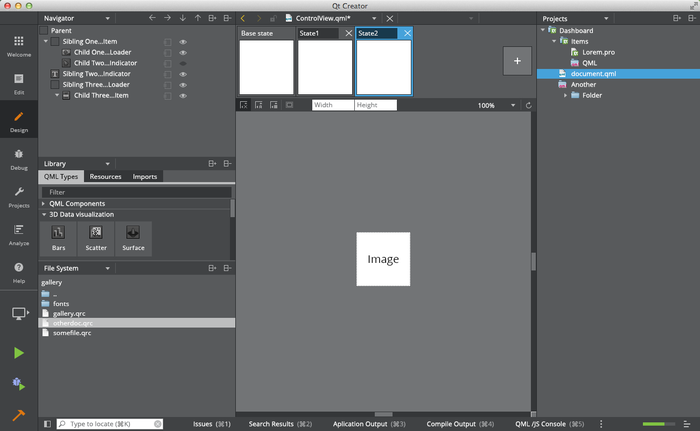Screen dimensions: 700x431
Task: Open the Search Results pane
Action: click(276, 424)
